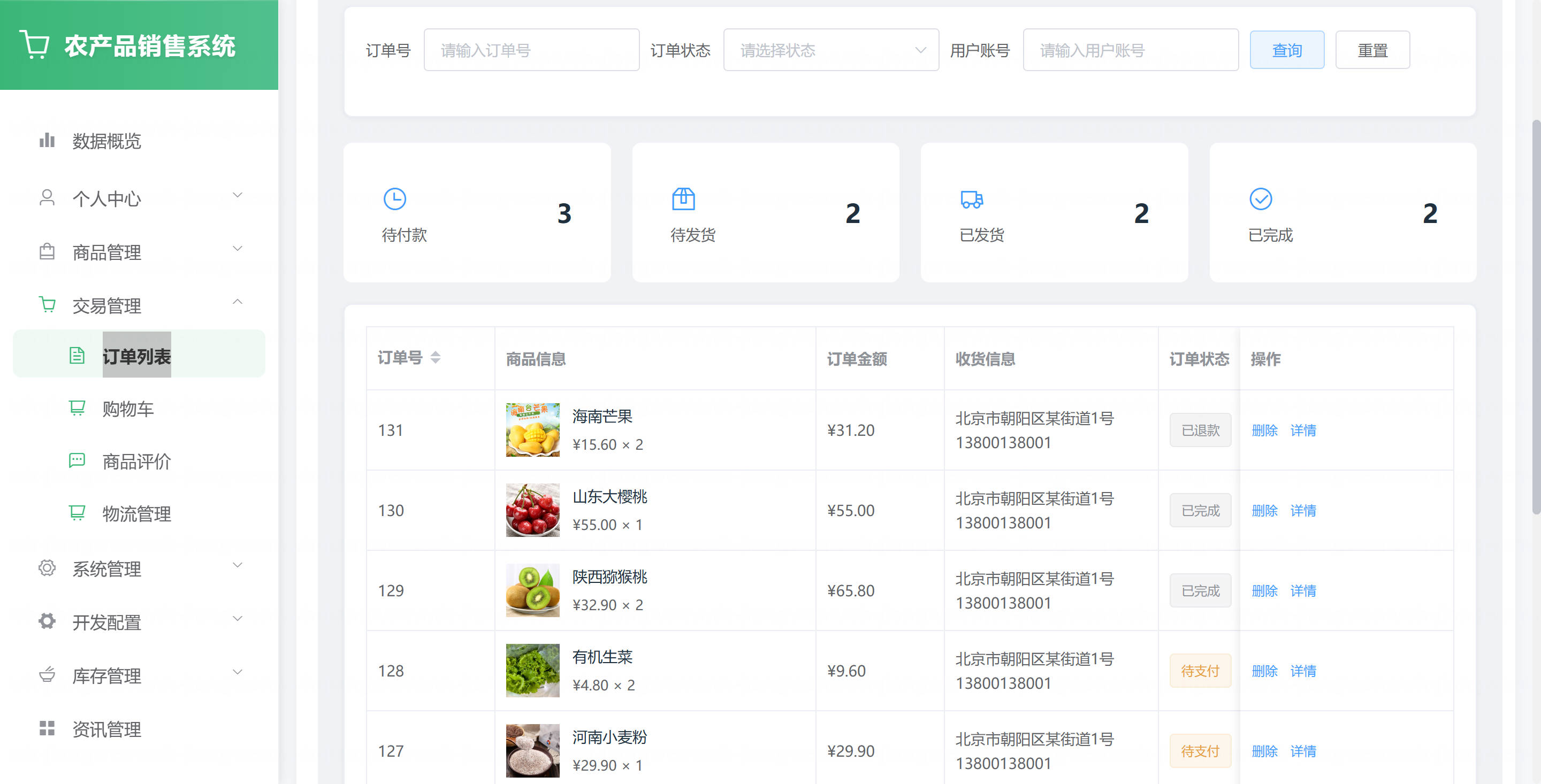Delete order 128 via 删除 link

click(x=1264, y=671)
